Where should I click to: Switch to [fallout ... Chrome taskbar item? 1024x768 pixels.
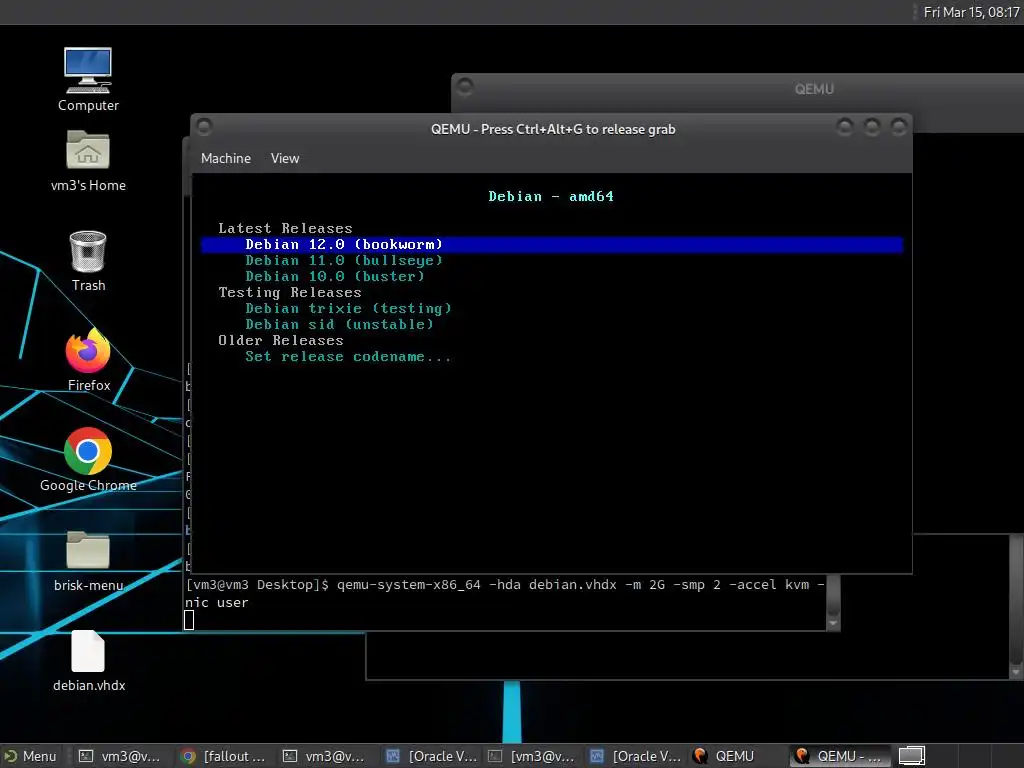pos(224,756)
